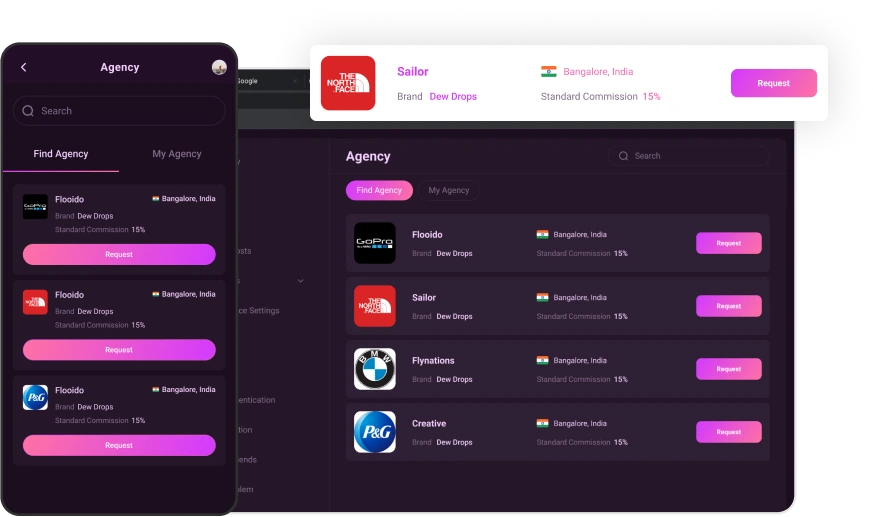Request the Sailor agency in desktop list
The height and width of the screenshot is (517, 873).
click(x=729, y=306)
